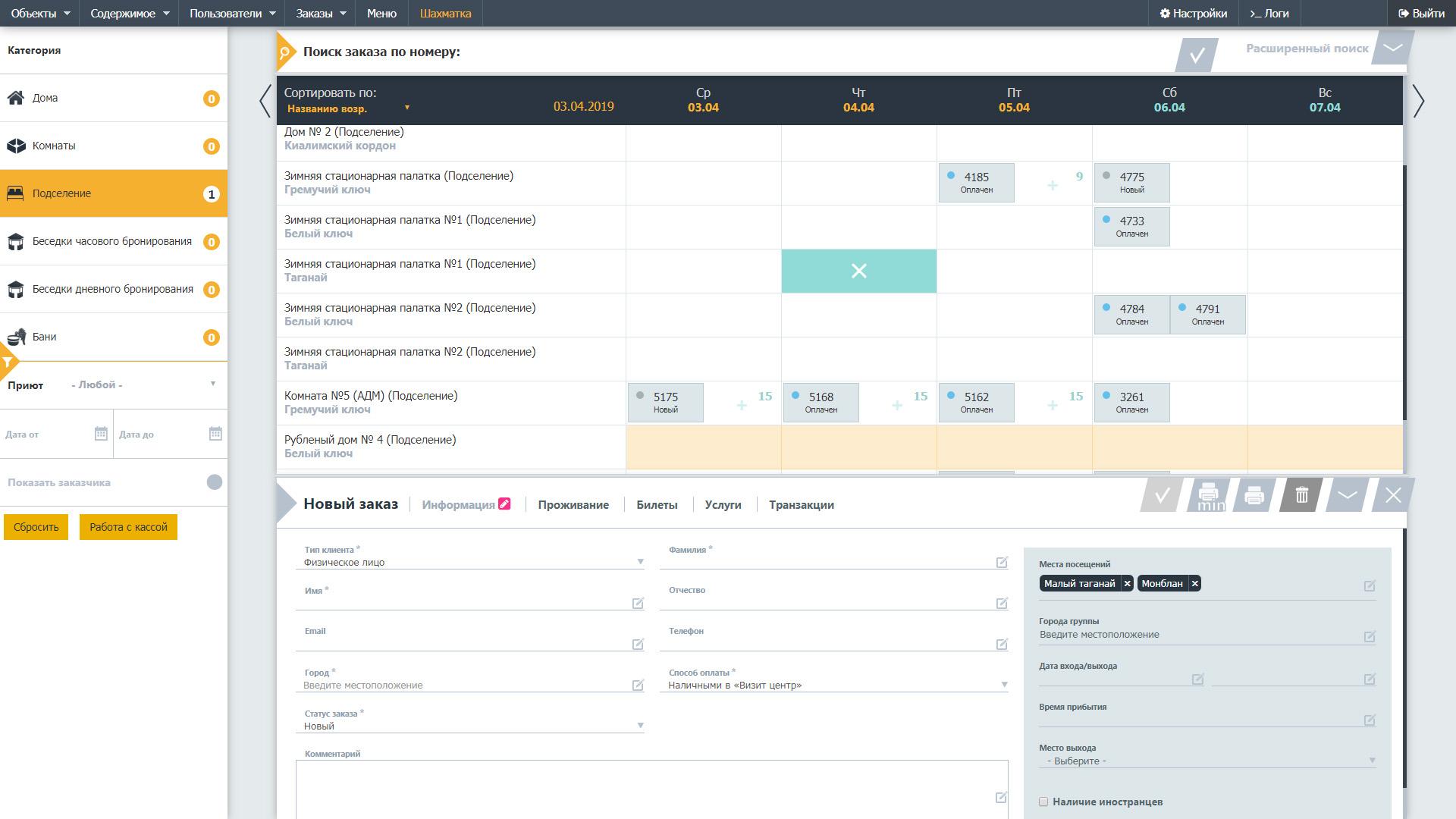Click the edit icon in the Фамилия field

point(1002,562)
